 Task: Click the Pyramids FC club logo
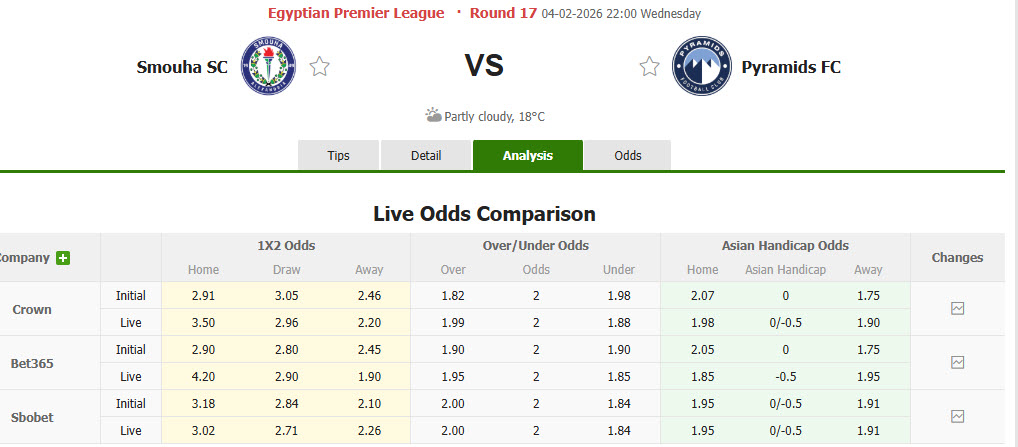tap(702, 67)
